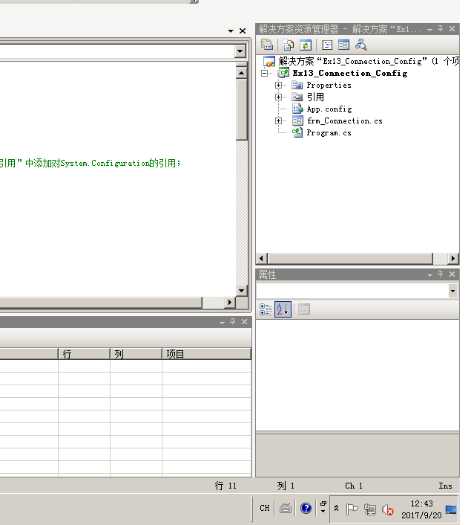Click the editor horizontal scrollbar thumb
Image resolution: width=469 pixels, height=525 pixels.
pos(101,302)
